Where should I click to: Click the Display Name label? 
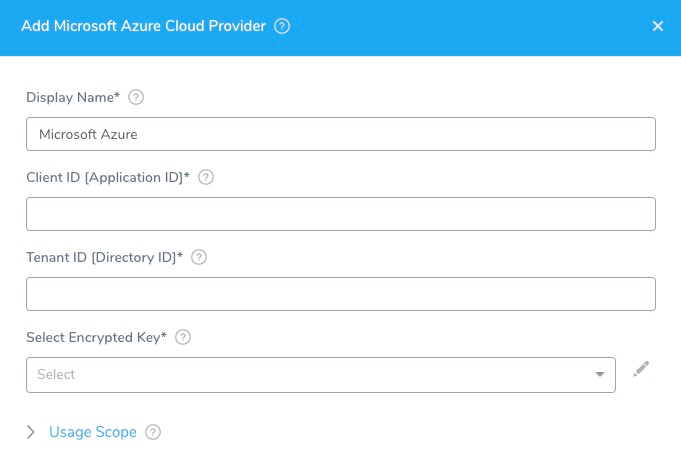[73, 97]
